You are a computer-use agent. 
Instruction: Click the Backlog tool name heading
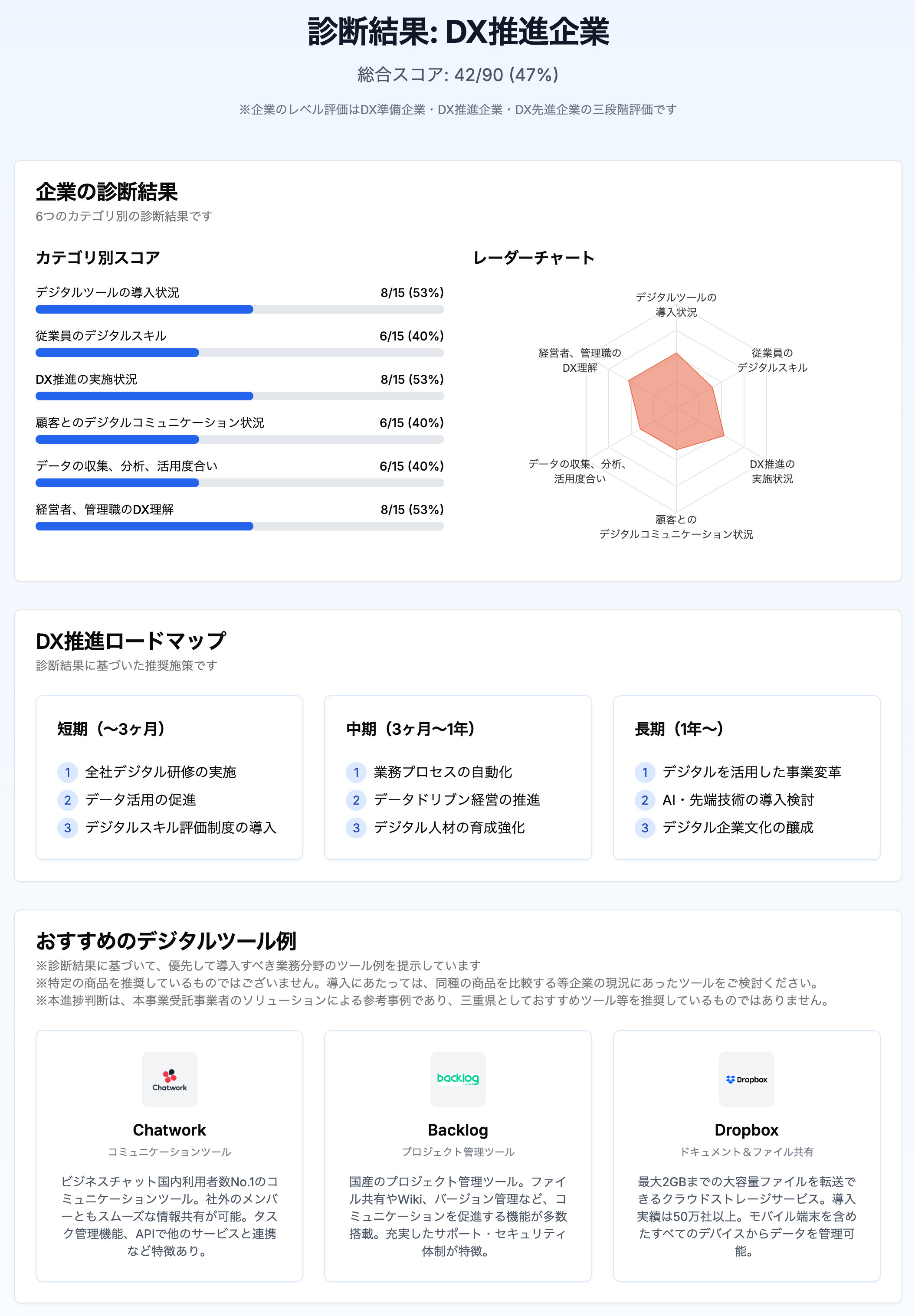click(457, 1130)
